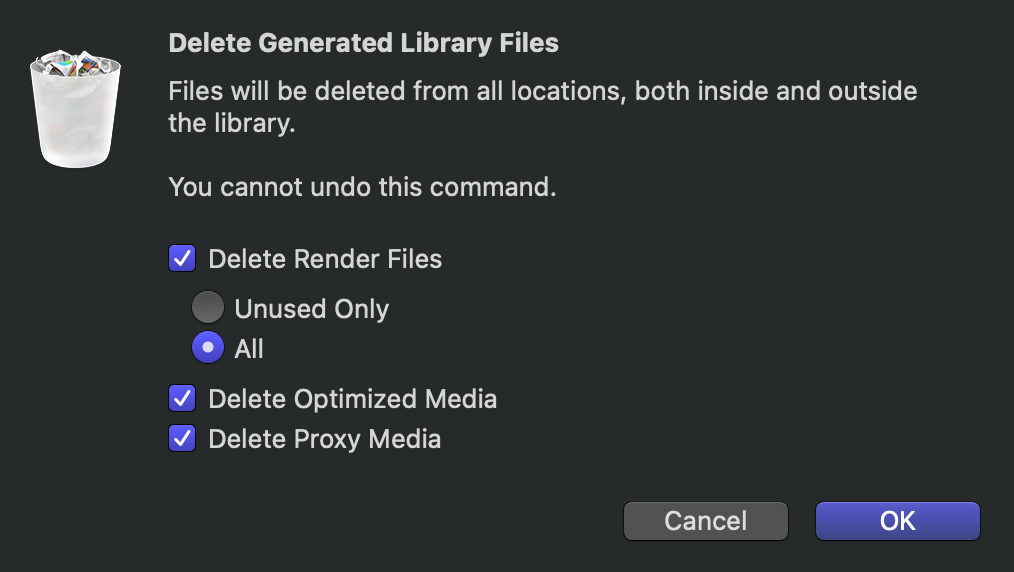Click the 'You cannot undo this command' warning

(362, 187)
